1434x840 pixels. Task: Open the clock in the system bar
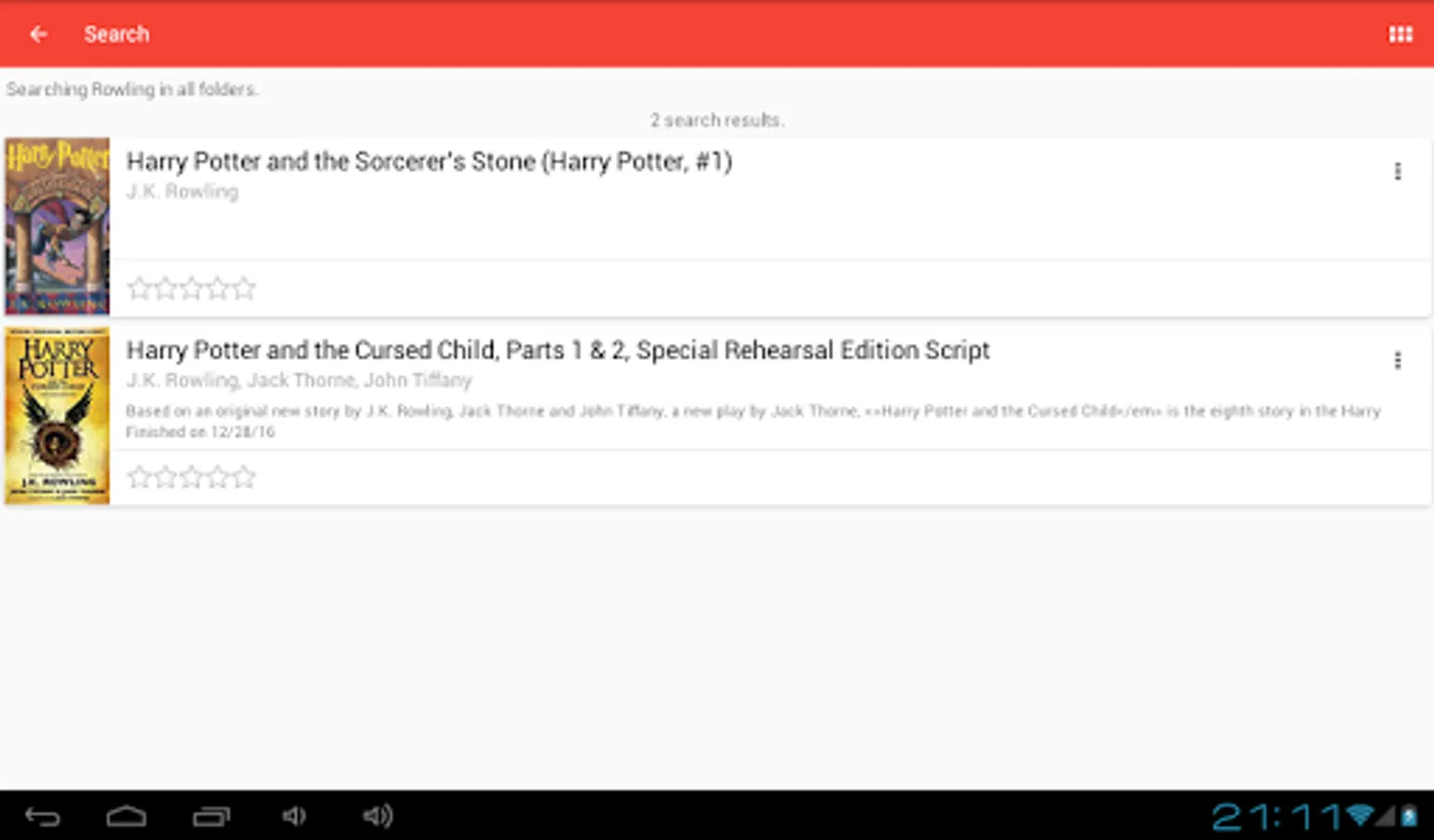click(1275, 818)
